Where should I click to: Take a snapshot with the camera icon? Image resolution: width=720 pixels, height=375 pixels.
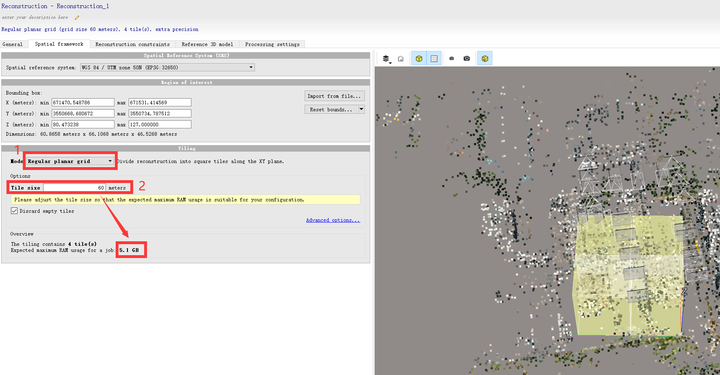click(467, 58)
